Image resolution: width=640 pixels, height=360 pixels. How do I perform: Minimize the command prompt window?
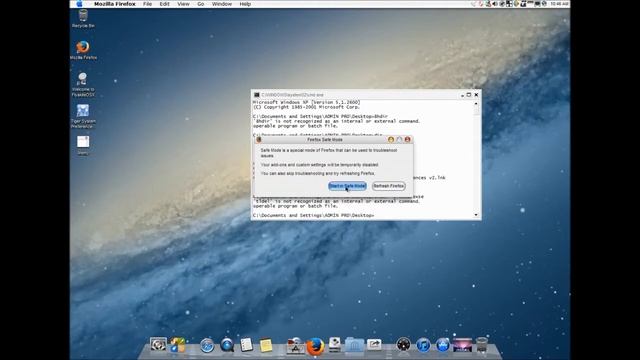coord(462,95)
